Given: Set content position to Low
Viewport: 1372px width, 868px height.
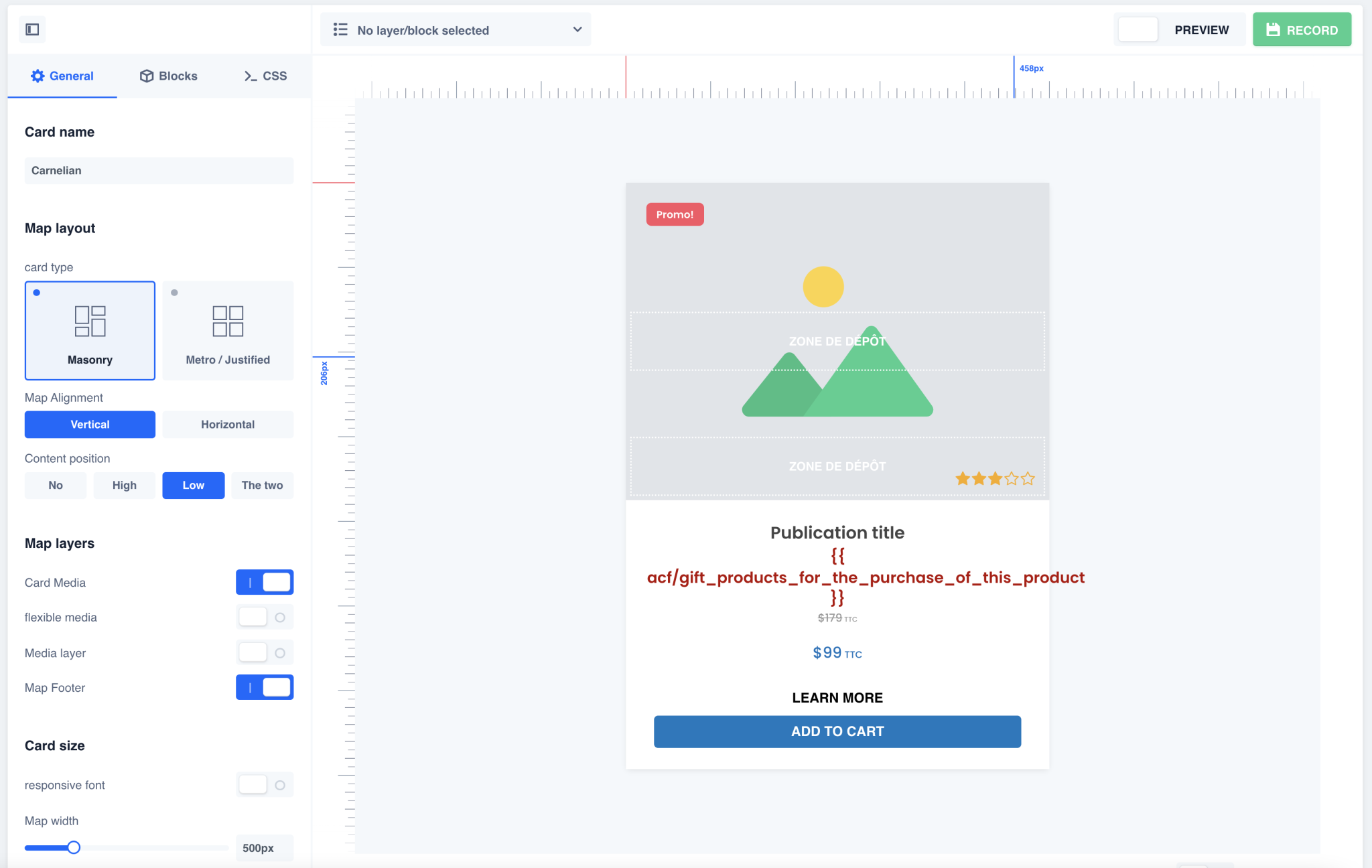Looking at the screenshot, I should coord(194,486).
